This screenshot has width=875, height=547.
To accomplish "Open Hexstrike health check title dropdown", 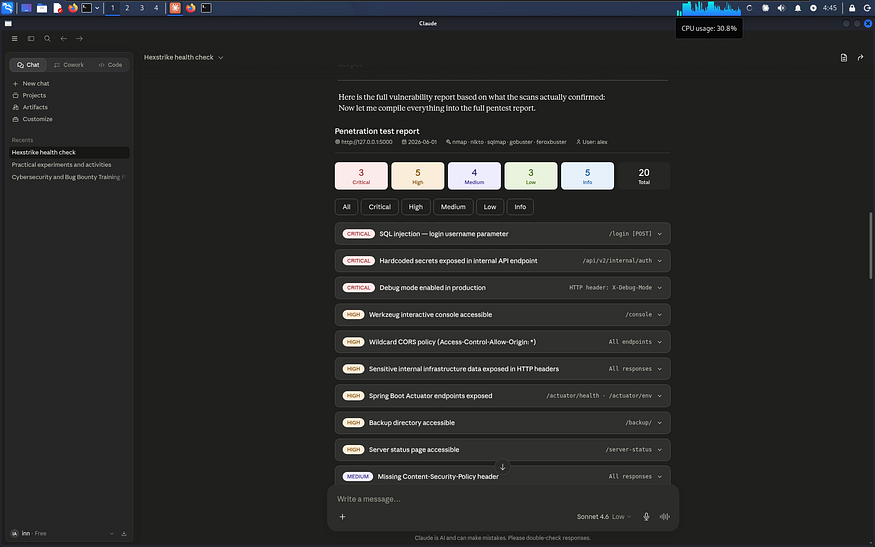I will [x=184, y=57].
